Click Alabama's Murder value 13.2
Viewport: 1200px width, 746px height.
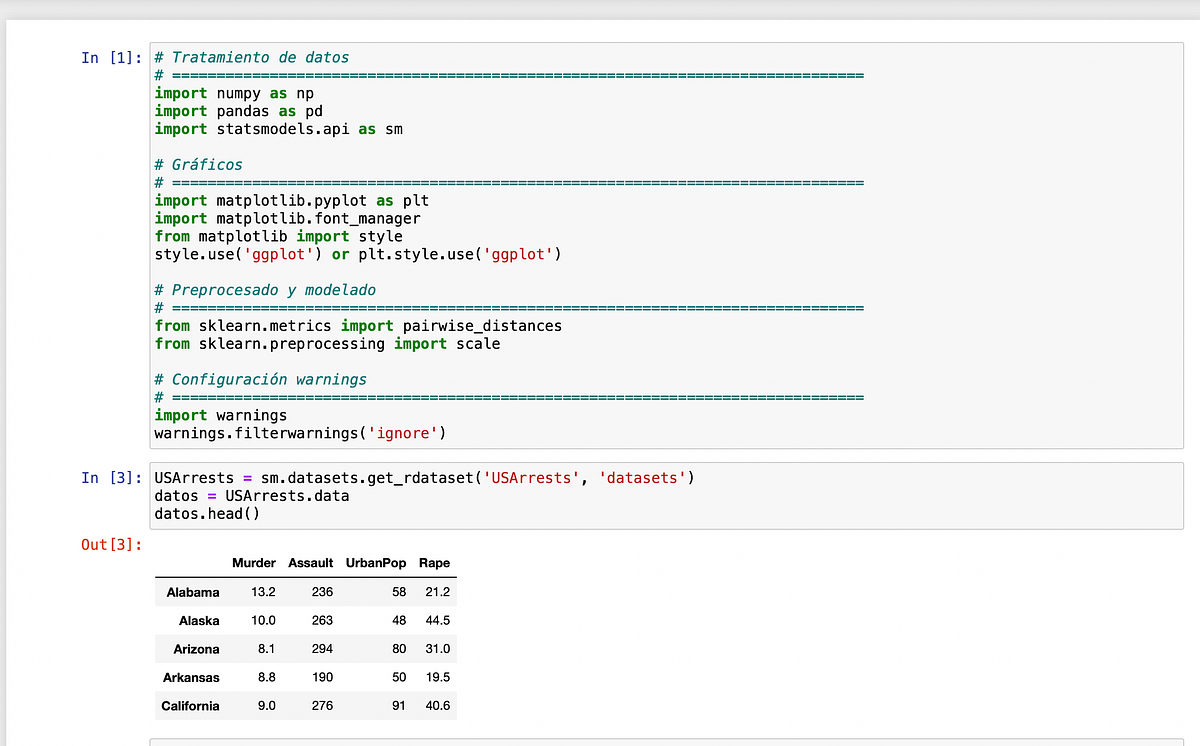click(x=263, y=592)
